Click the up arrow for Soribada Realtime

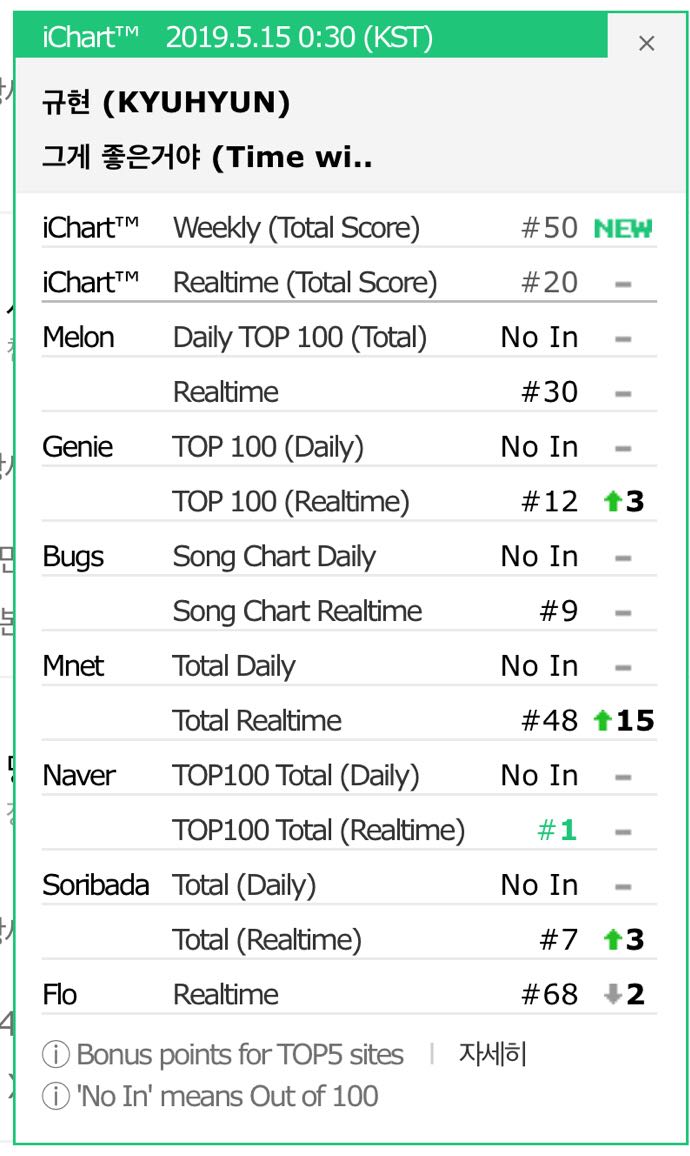(613, 940)
